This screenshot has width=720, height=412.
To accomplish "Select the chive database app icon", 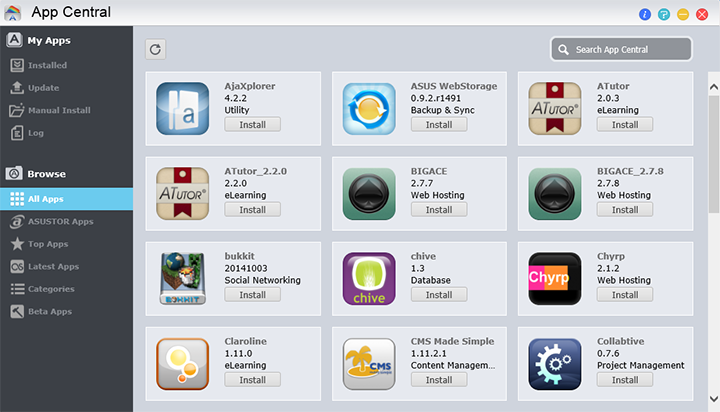I will pos(369,278).
